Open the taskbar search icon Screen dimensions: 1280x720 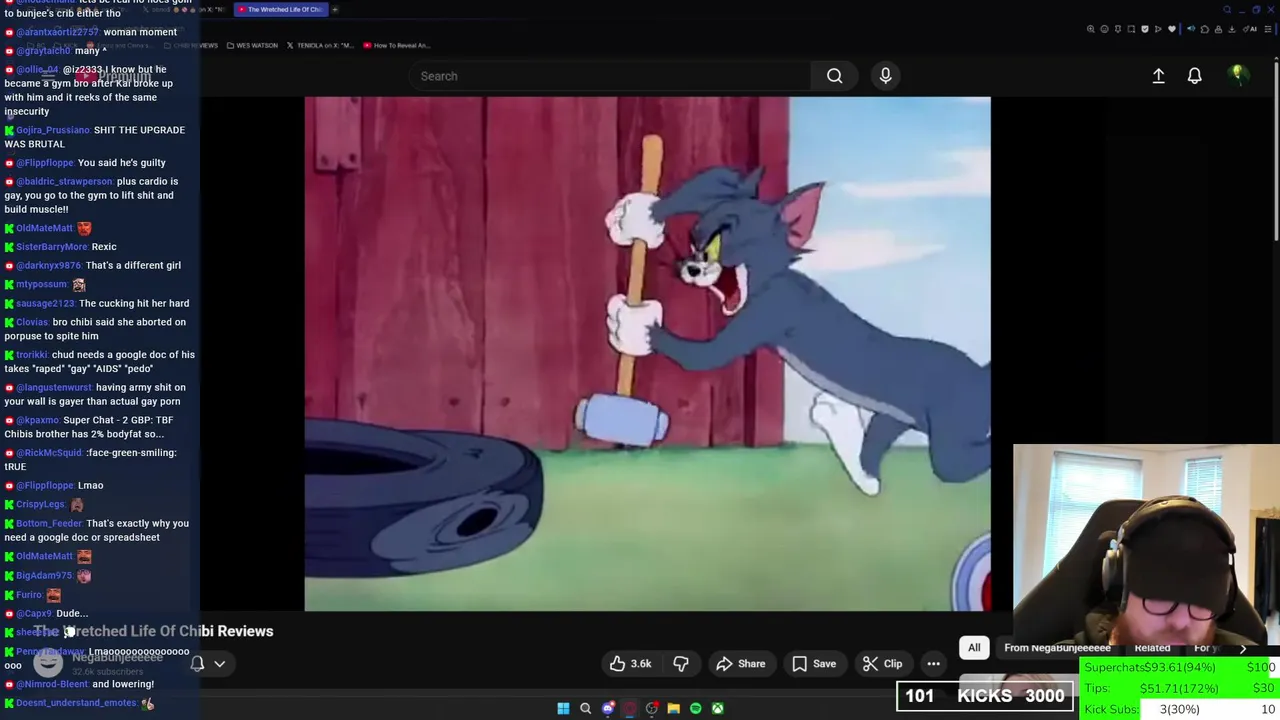click(585, 709)
